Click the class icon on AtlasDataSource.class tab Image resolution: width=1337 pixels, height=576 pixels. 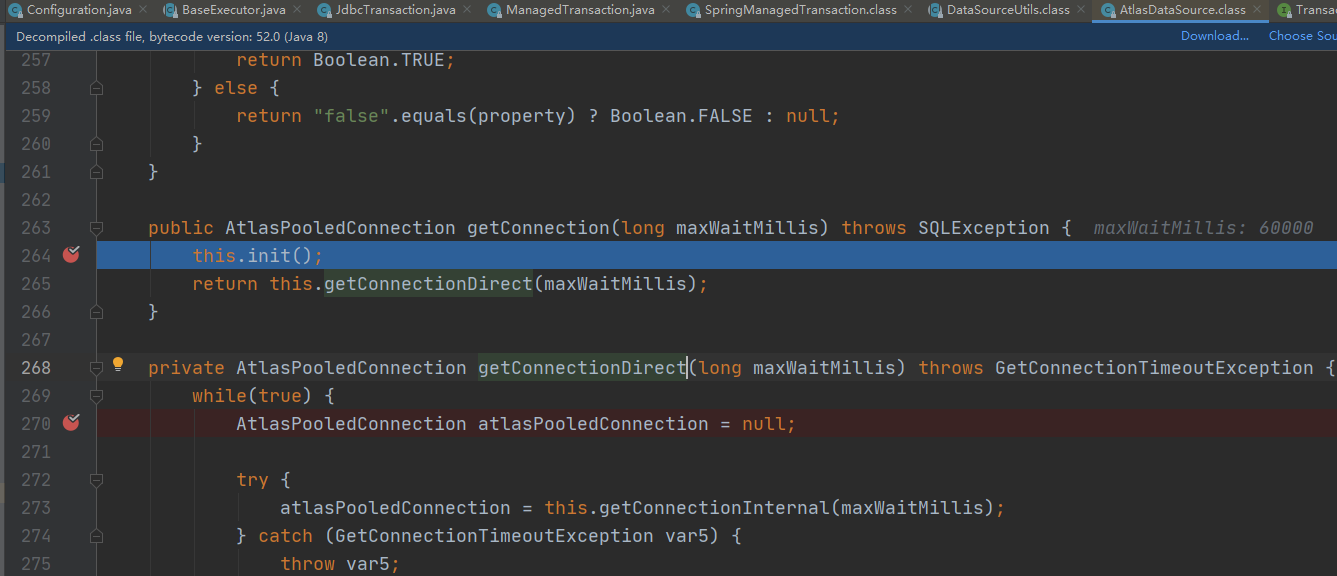(1108, 10)
